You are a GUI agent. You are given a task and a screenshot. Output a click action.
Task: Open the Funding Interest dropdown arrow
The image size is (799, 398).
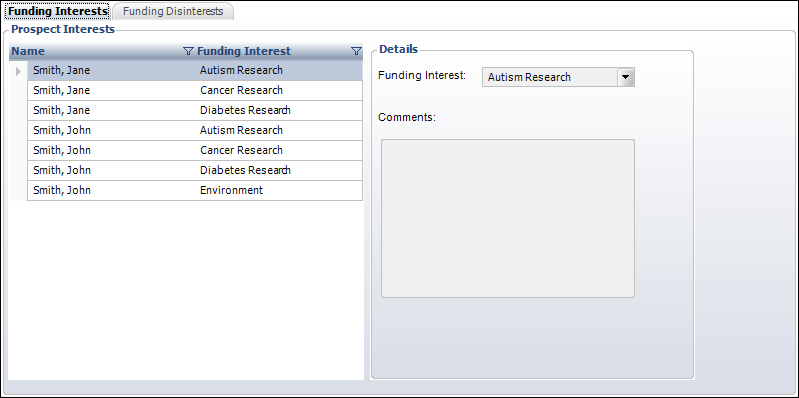click(626, 77)
